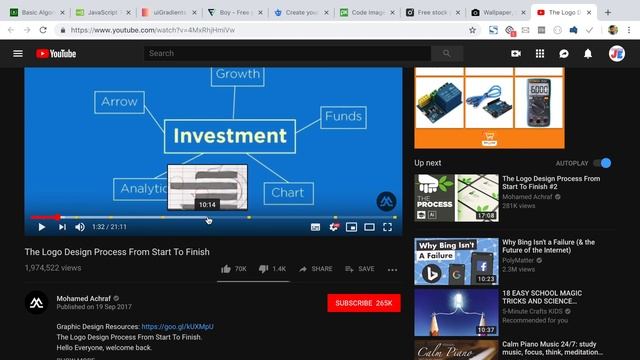640x360 pixels.
Task: Toggle the Autoplay switch
Action: 602,163
